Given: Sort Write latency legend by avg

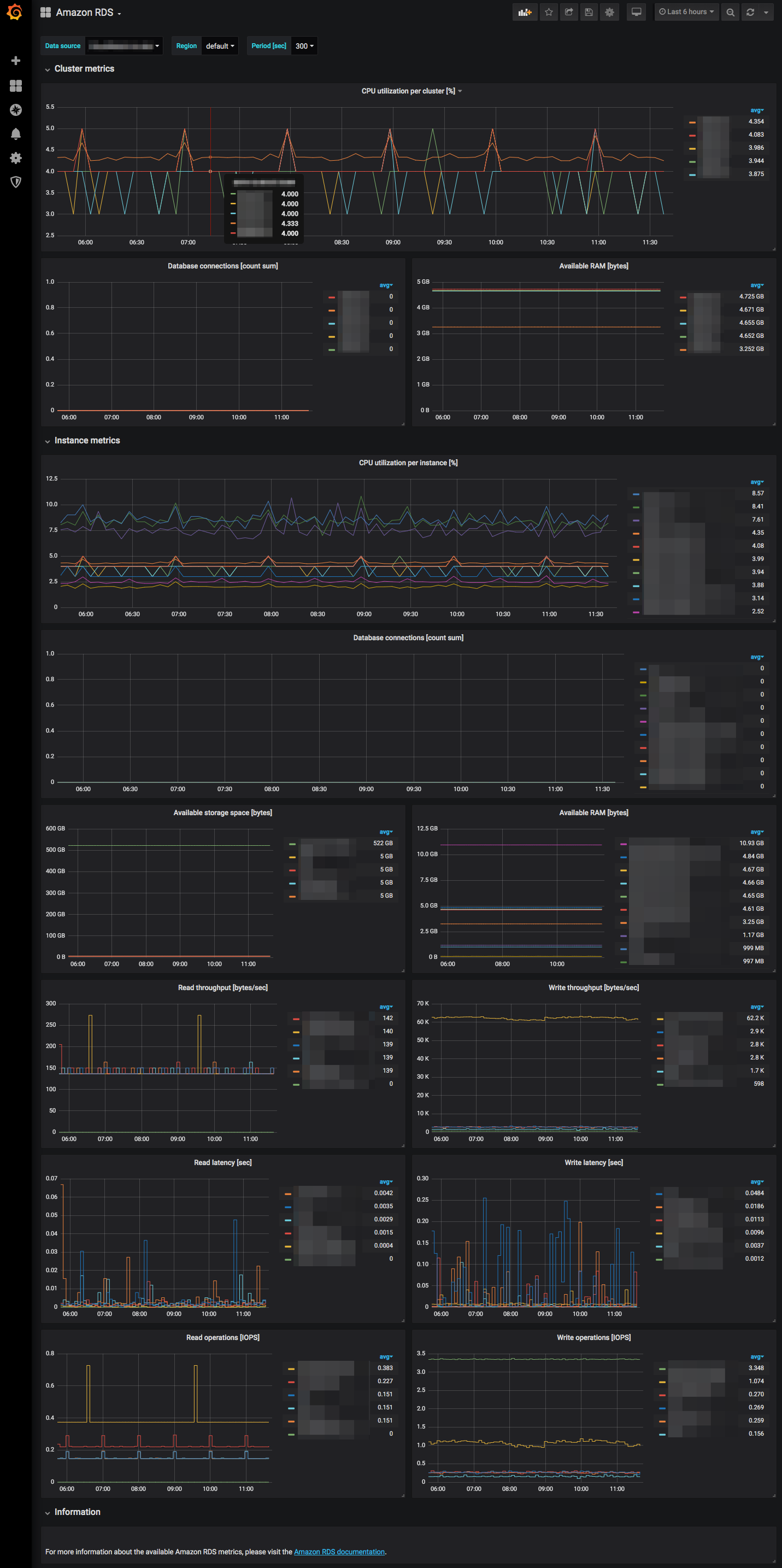Looking at the screenshot, I should (x=757, y=1182).
